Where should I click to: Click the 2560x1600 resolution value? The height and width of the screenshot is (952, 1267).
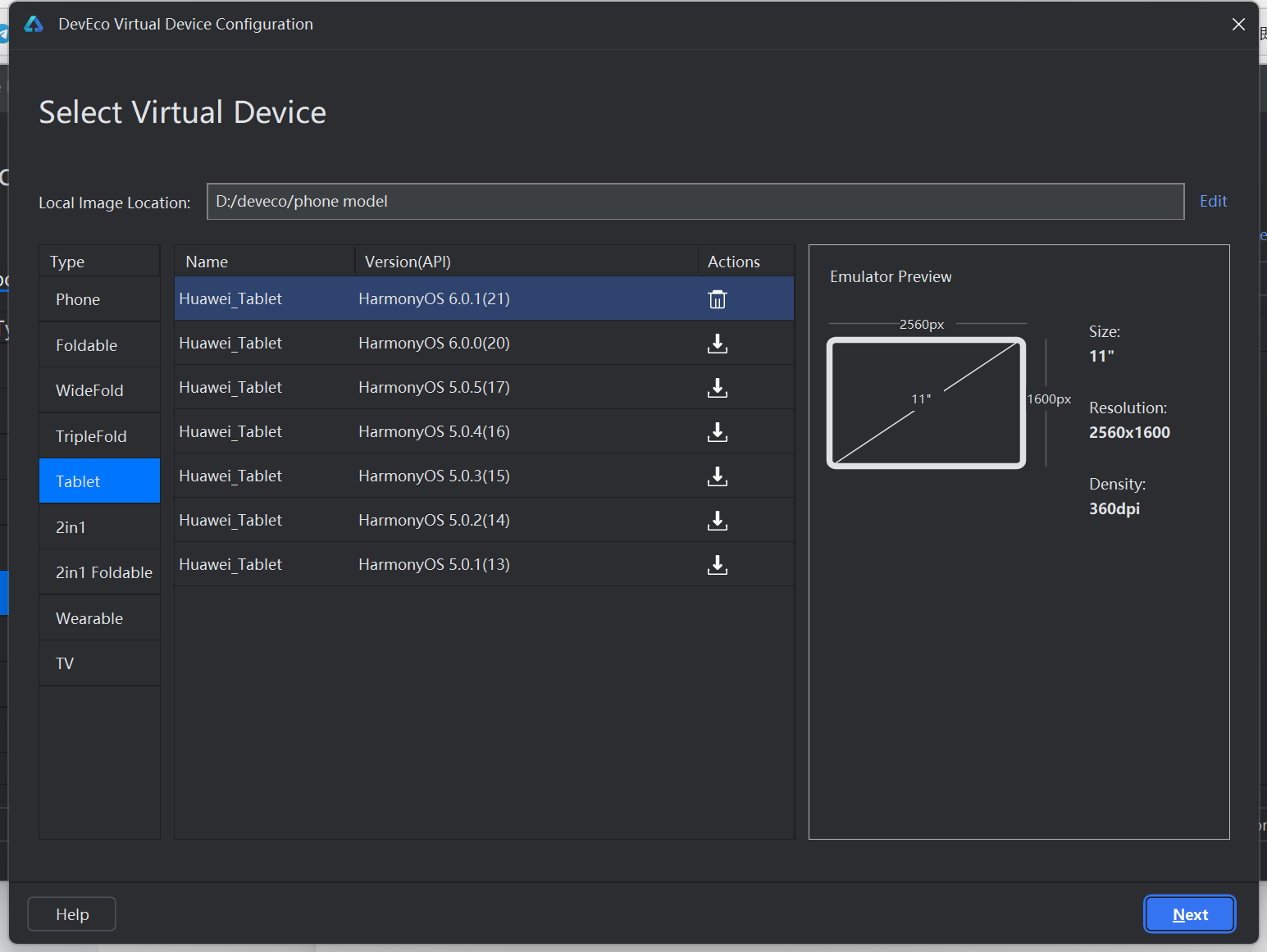[x=1129, y=432]
